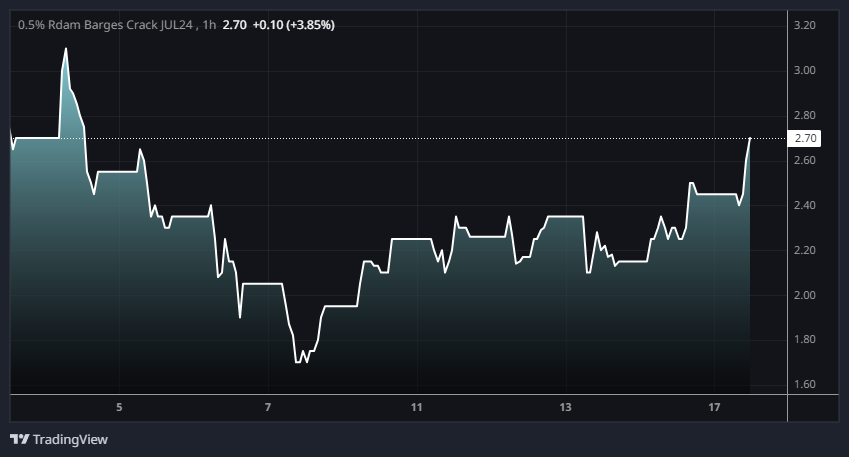Click the 1h interval label
The height and width of the screenshot is (457, 849).
tap(209, 24)
